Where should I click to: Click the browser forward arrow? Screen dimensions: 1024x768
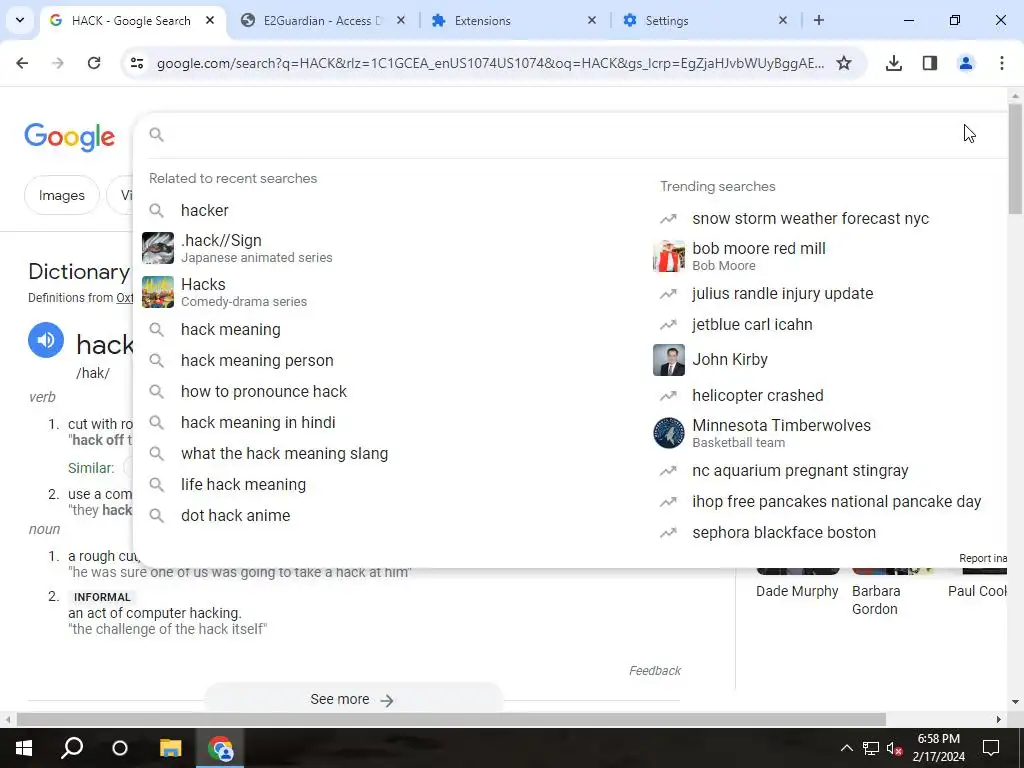pos(58,63)
